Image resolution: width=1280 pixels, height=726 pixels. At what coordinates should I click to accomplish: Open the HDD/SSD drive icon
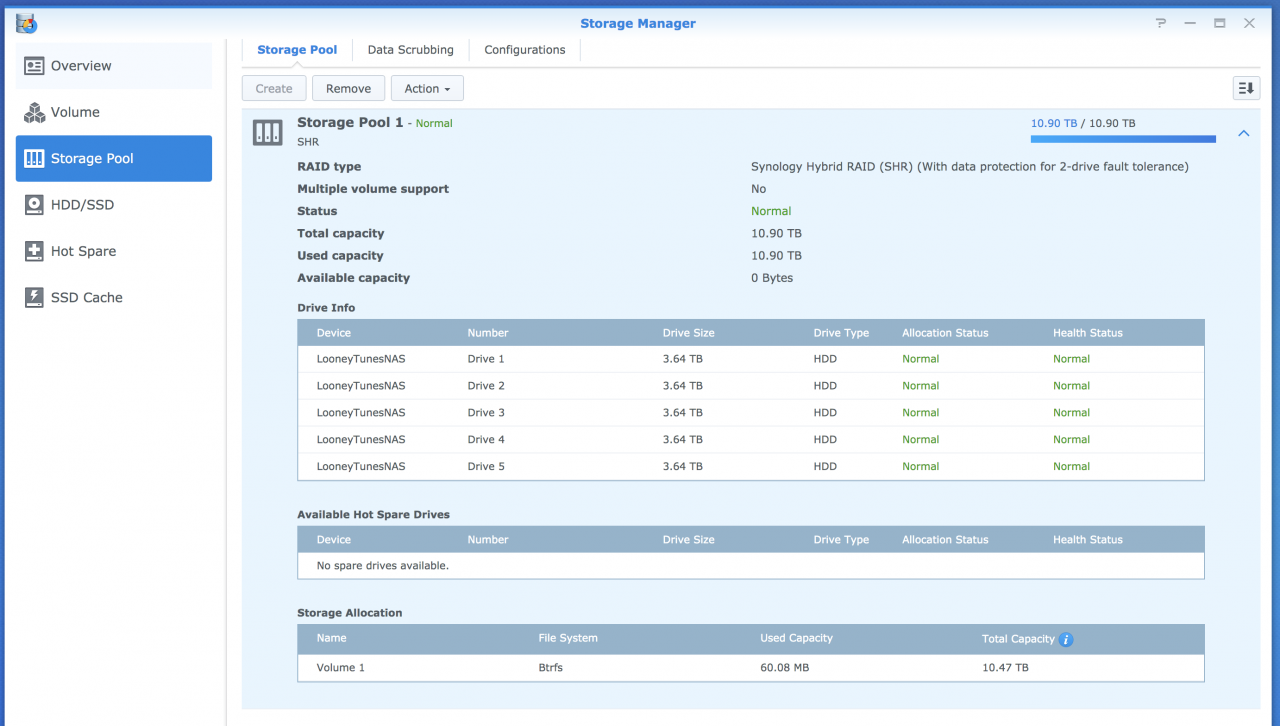[x=35, y=205]
